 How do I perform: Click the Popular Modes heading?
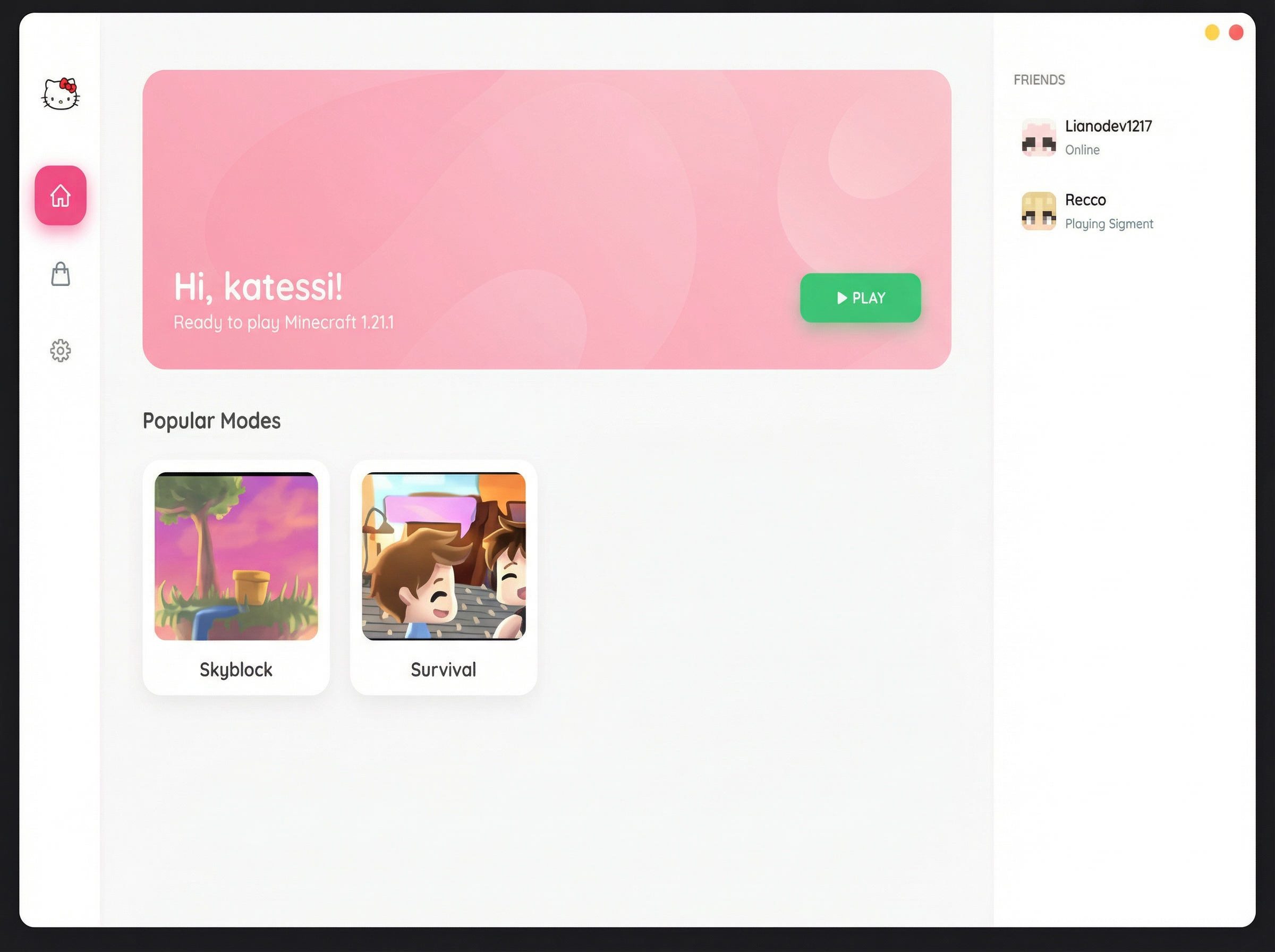click(x=211, y=421)
